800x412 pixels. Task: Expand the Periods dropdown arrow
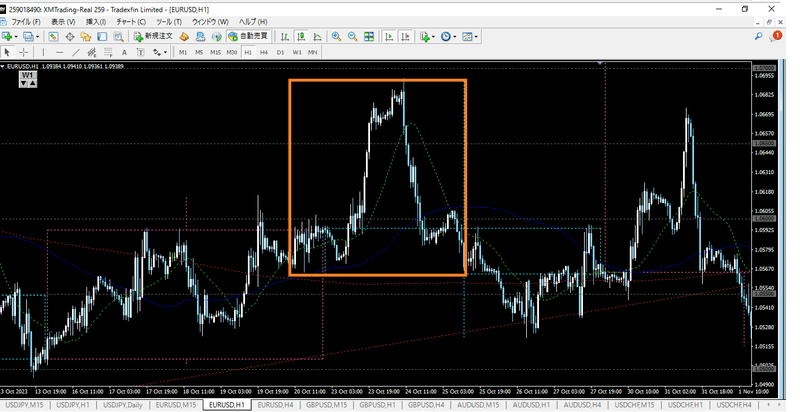click(455, 37)
